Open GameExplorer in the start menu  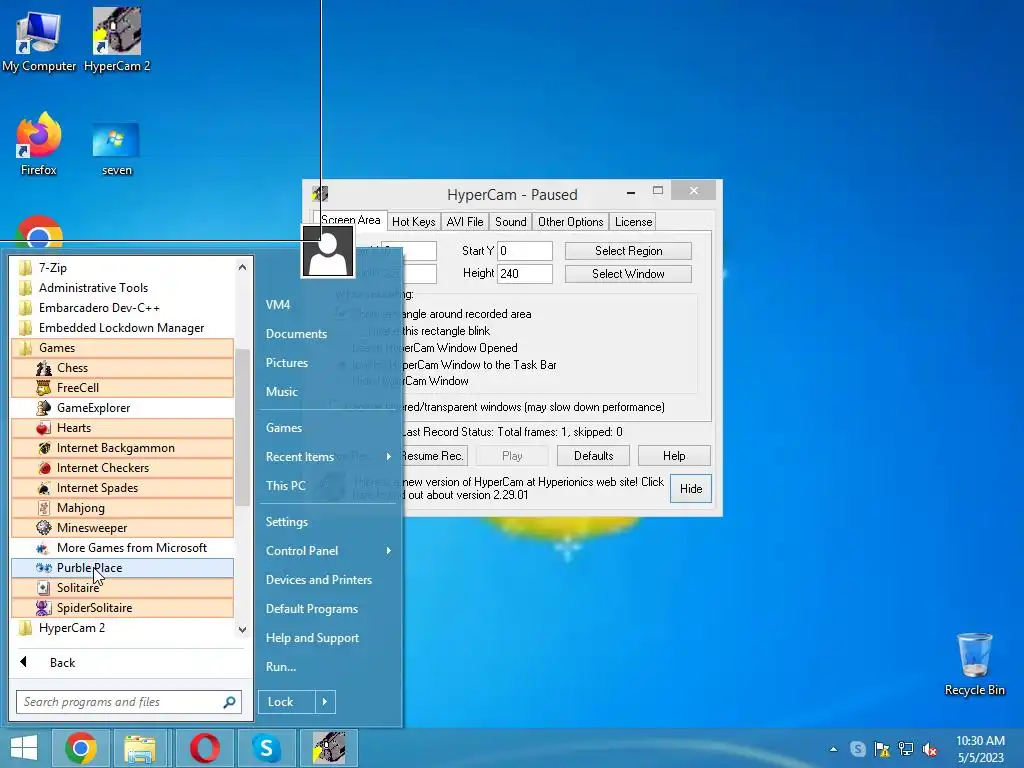tap(122, 408)
